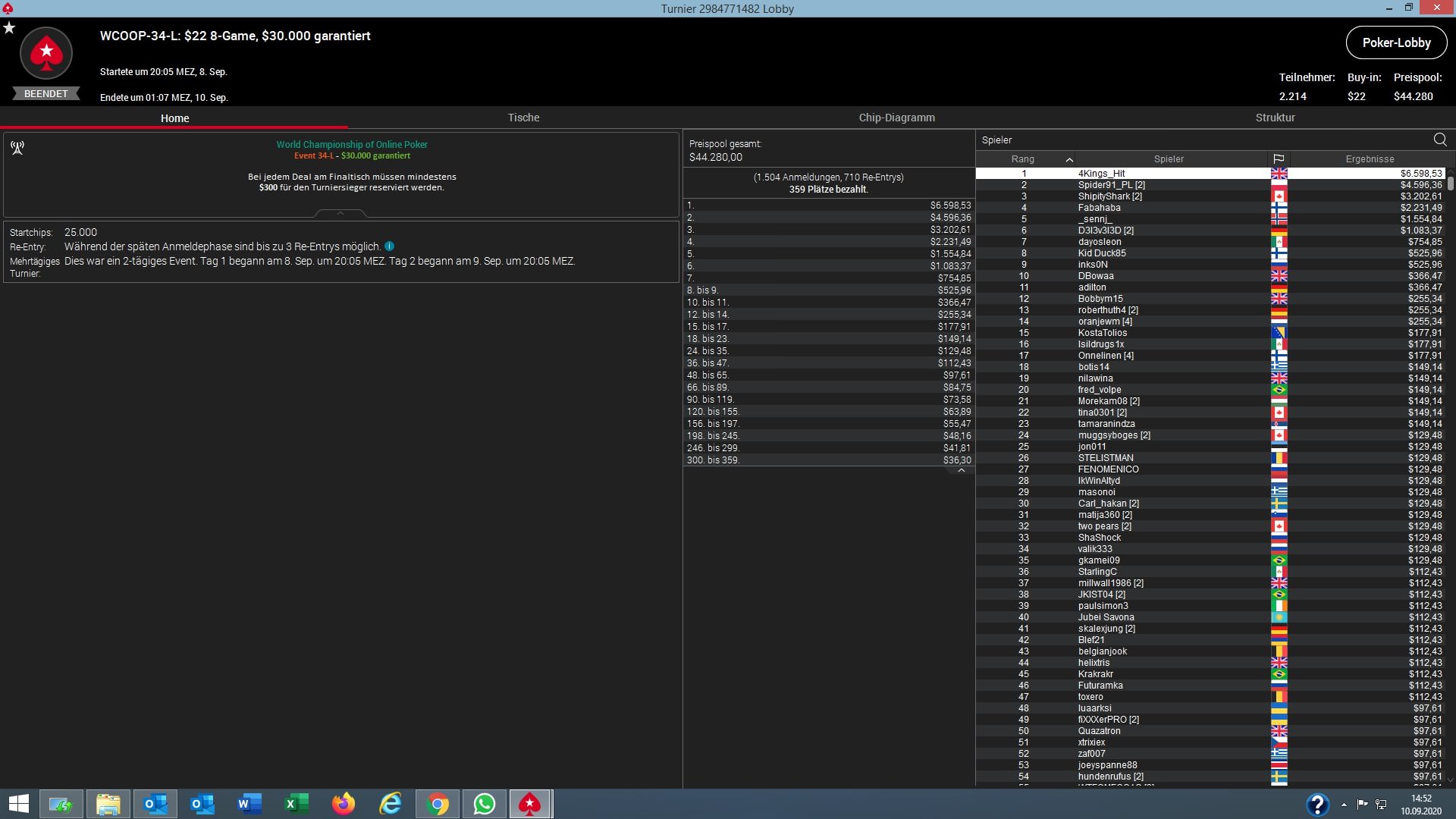
Task: Open PokerStars from the taskbar
Action: point(530,804)
